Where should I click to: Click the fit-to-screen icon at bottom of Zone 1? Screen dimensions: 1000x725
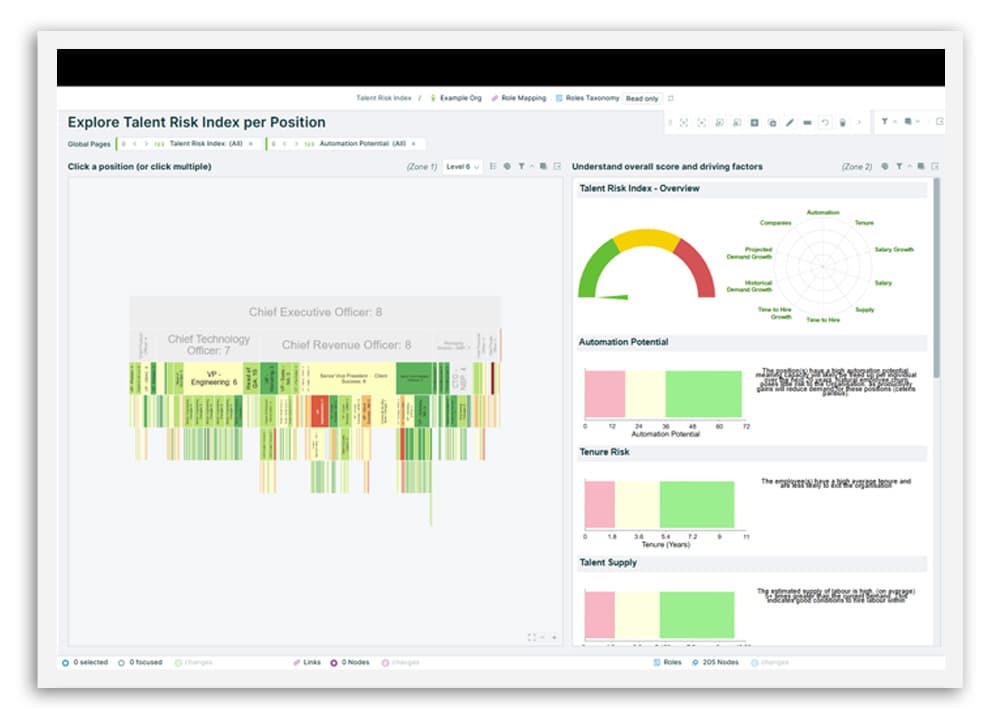pos(532,637)
